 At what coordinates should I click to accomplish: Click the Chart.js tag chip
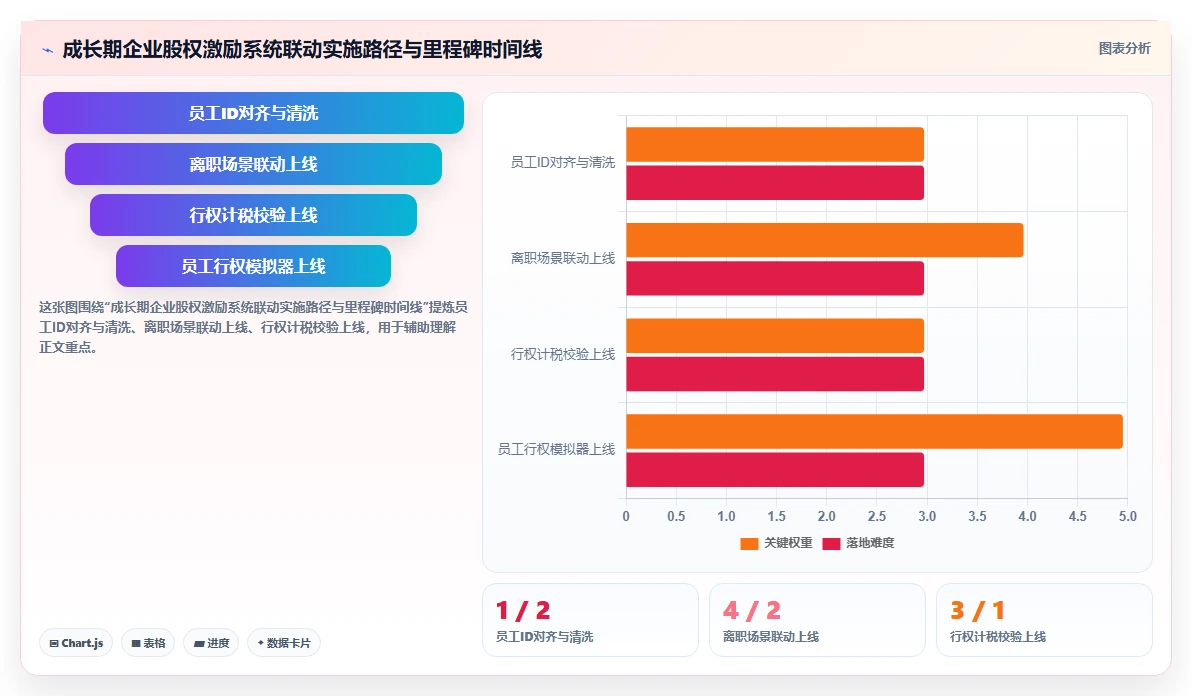click(x=76, y=643)
